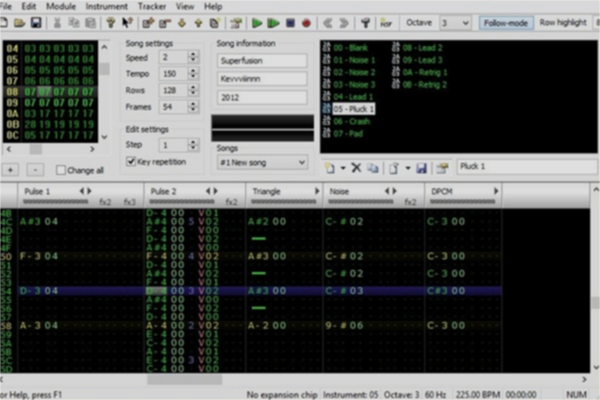This screenshot has height=400, width=600.
Task: Open the File menu
Action: tap(6, 7)
